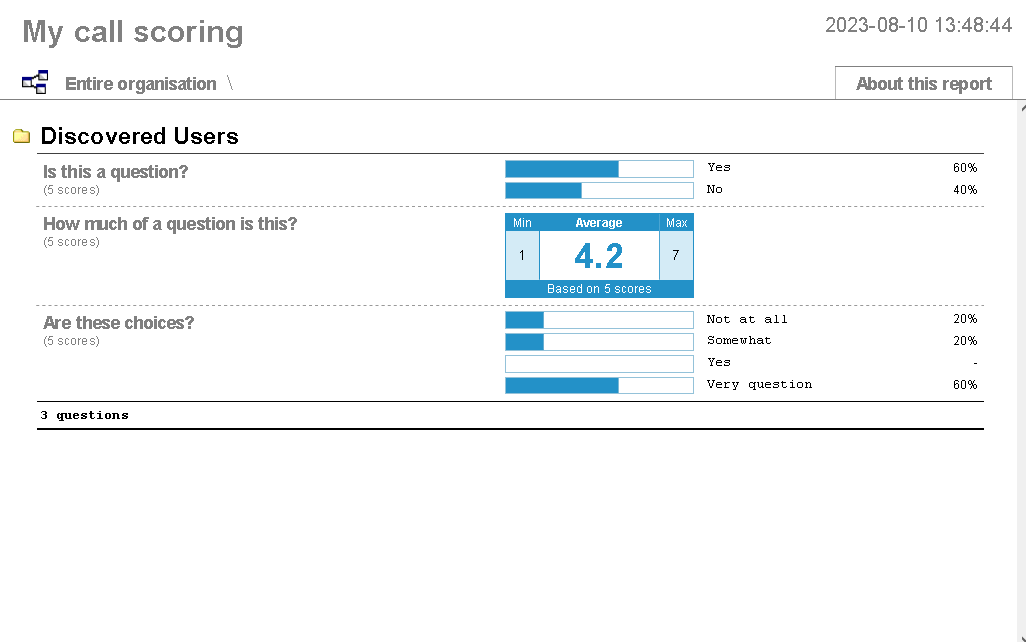Click the organisation hierarchy icon

34,81
